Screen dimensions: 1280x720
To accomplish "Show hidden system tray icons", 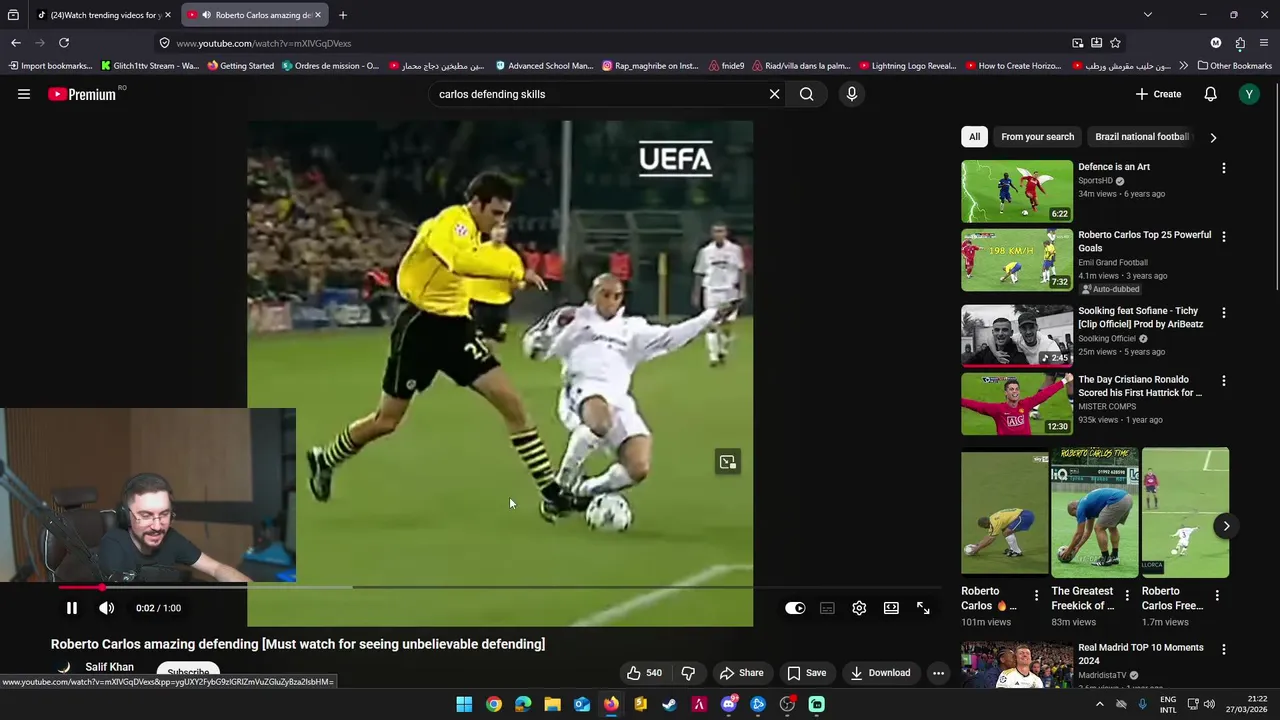I will 1100,704.
